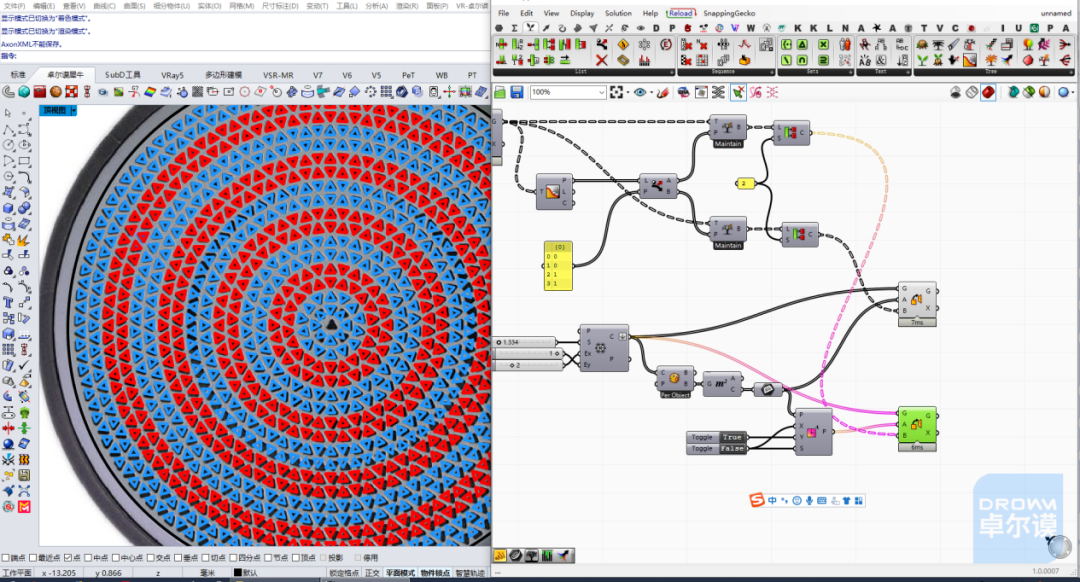
Task: Click the Open File icon in Grasshopper canvas toolbar
Action: pyautogui.click(x=500, y=92)
